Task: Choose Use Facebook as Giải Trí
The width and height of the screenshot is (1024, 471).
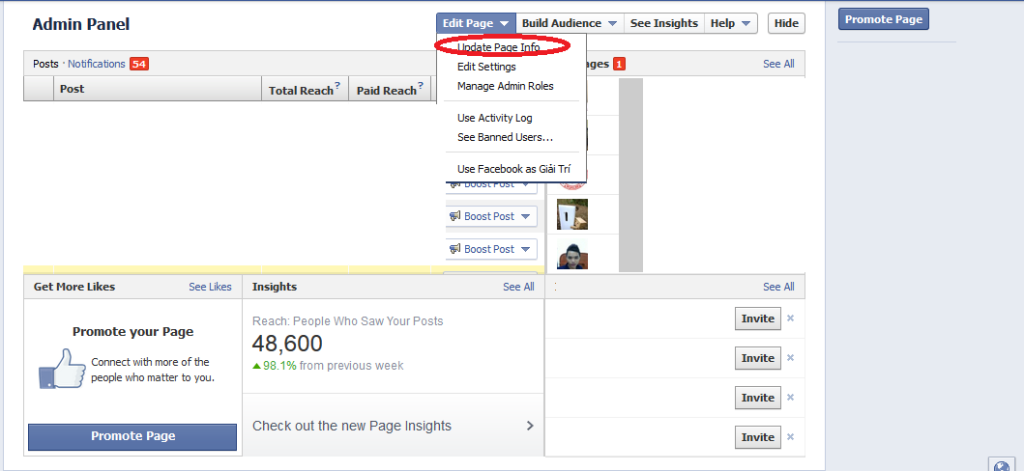Action: tap(514, 169)
